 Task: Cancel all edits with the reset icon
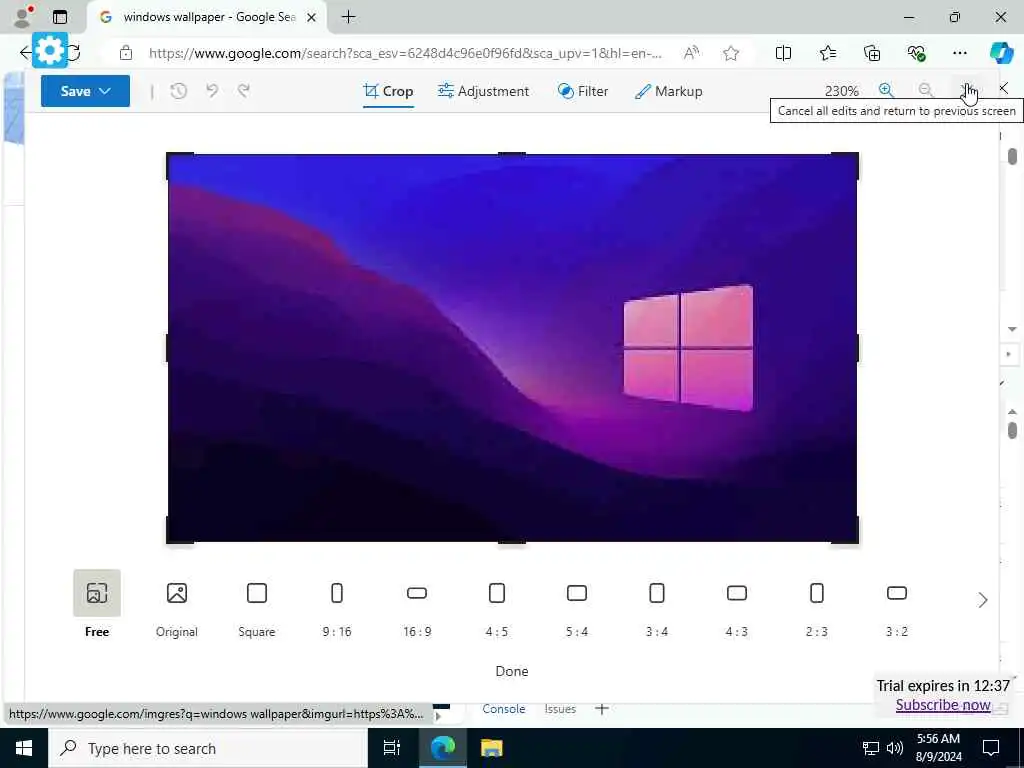(967, 90)
